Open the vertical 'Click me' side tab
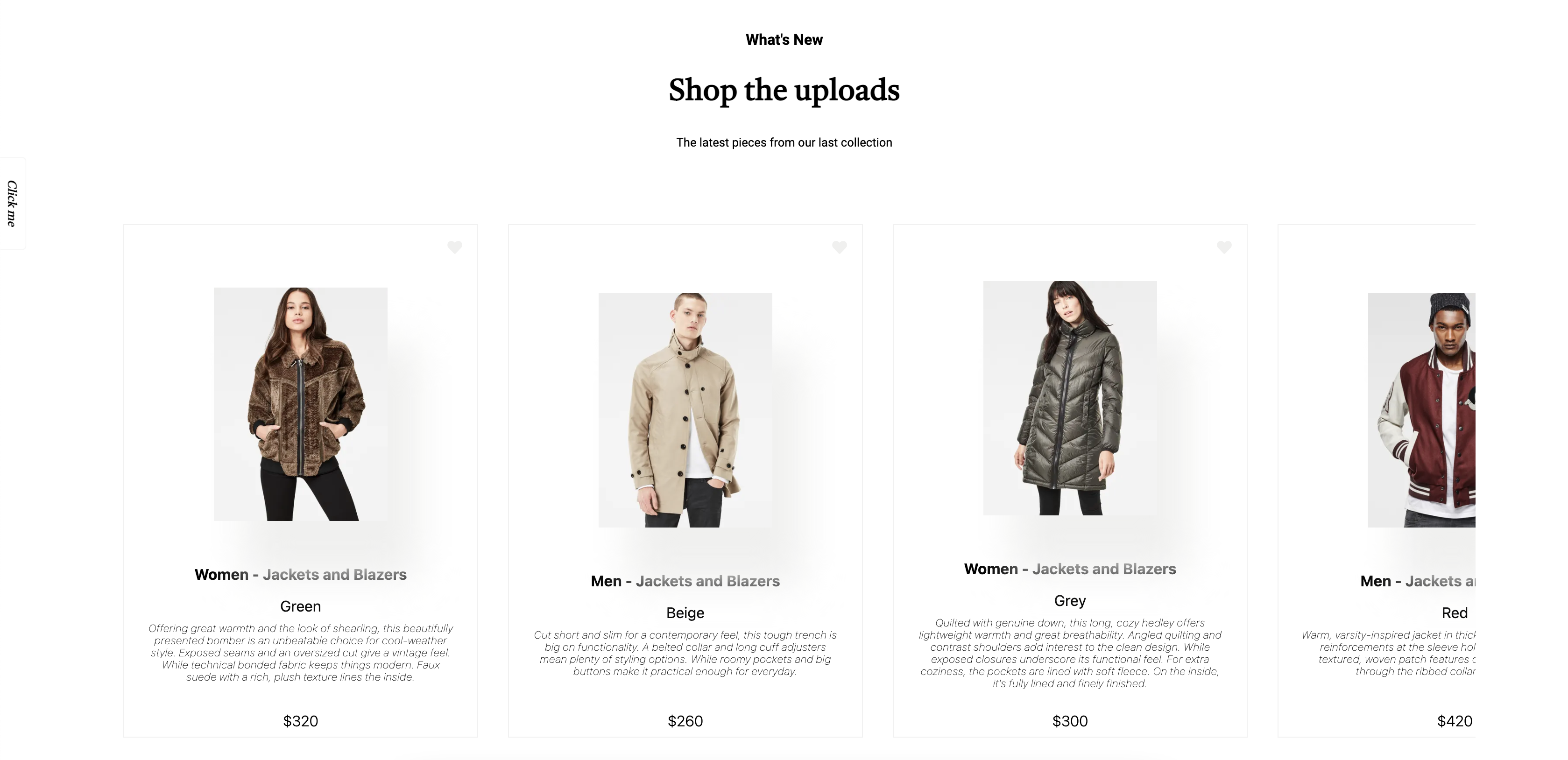Viewport: 1568px width, 760px height. click(x=12, y=203)
